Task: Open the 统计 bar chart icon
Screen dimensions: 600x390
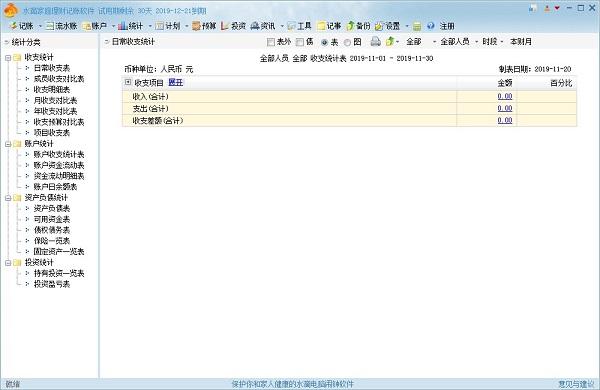Action: point(122,26)
